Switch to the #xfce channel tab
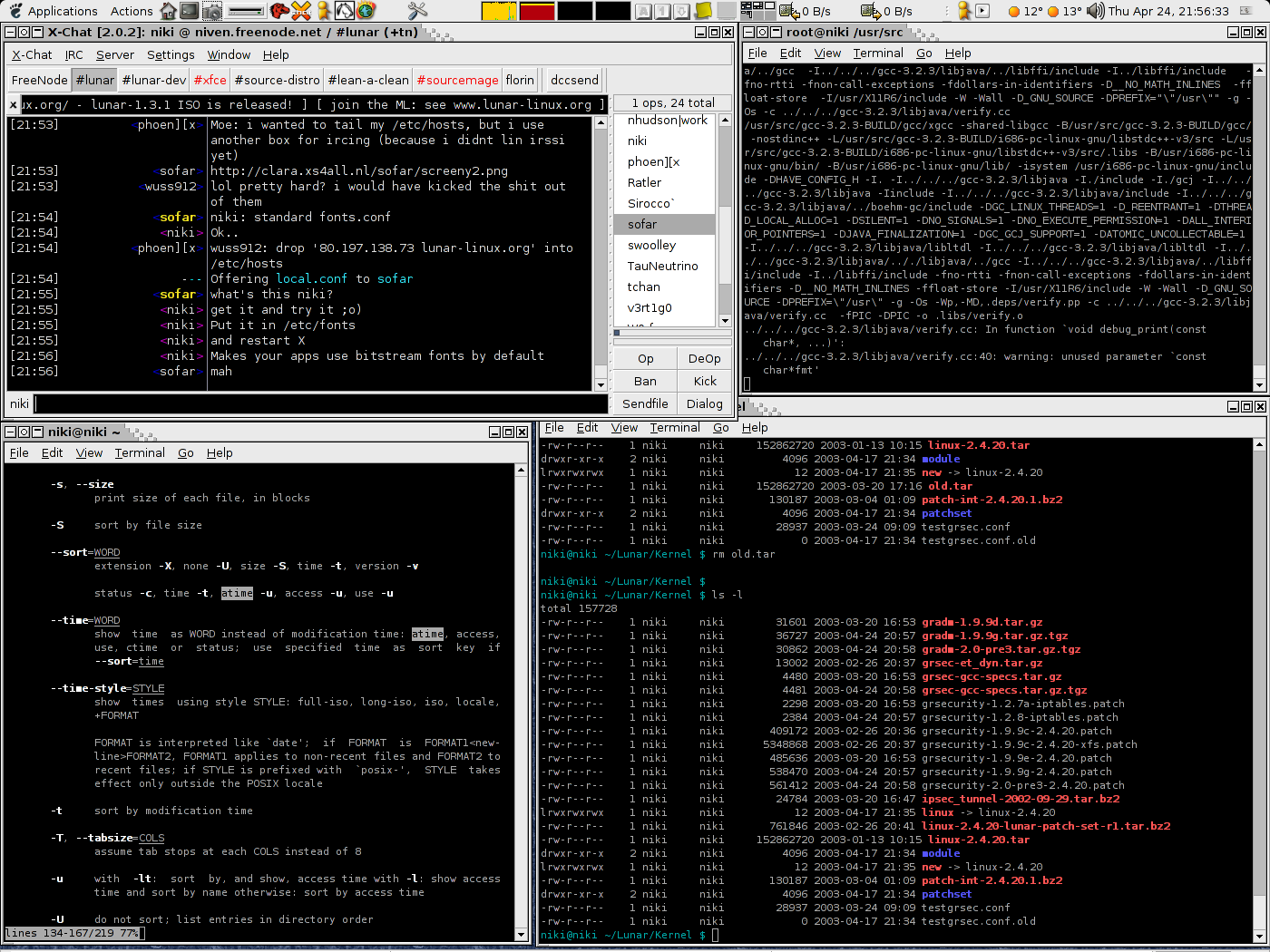 pyautogui.click(x=210, y=80)
